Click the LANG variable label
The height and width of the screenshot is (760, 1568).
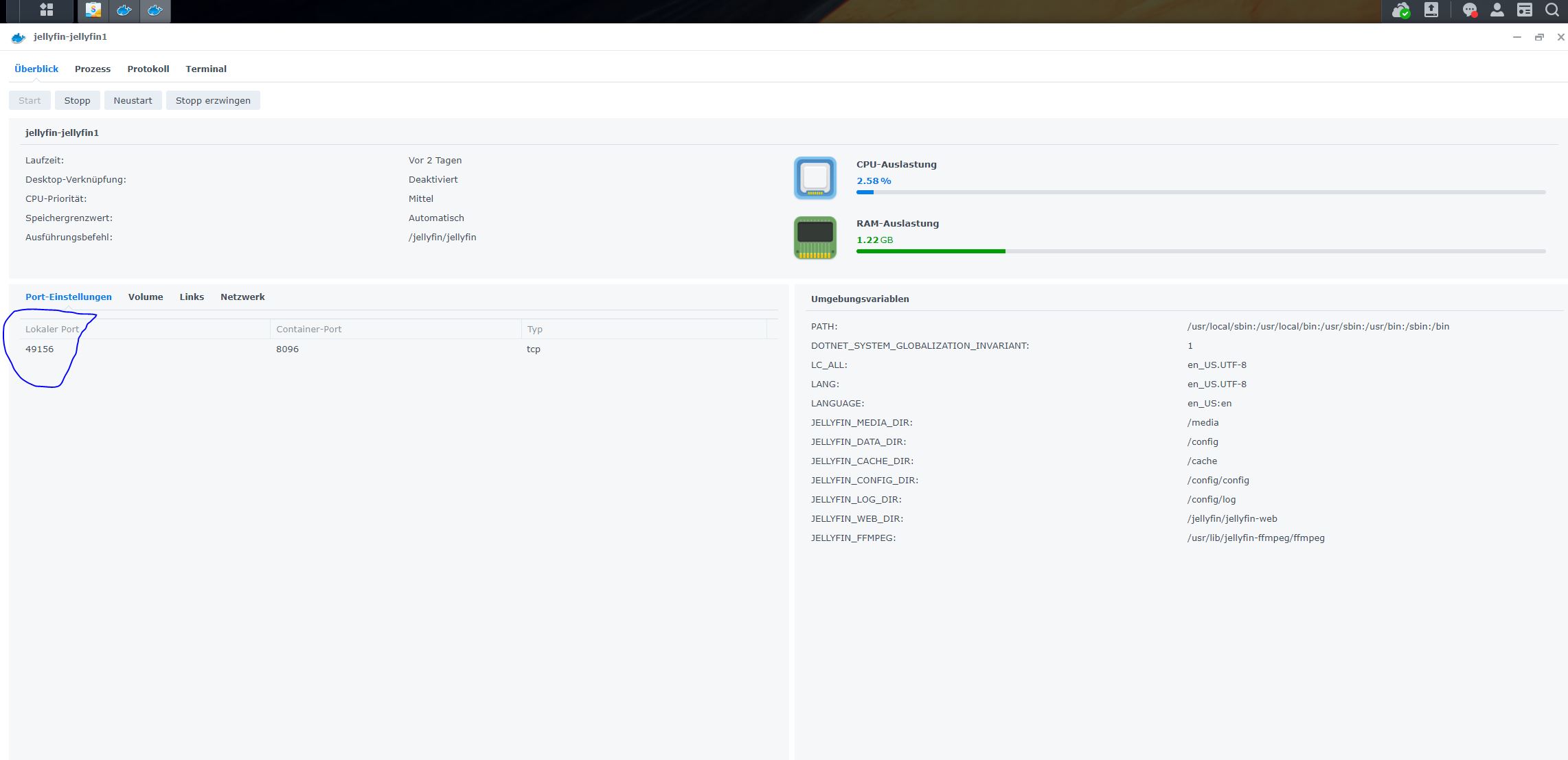825,384
